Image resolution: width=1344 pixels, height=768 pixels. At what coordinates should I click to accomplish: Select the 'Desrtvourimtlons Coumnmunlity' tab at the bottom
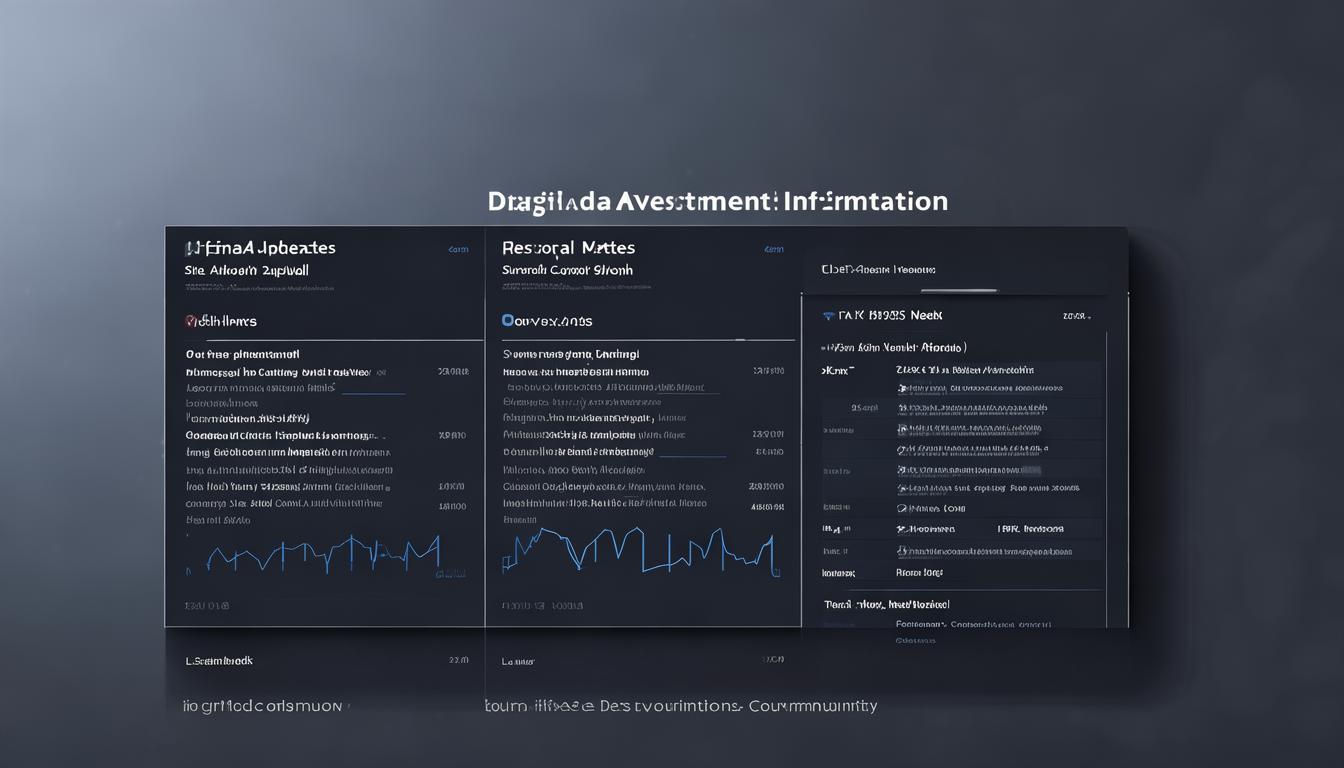pos(740,706)
